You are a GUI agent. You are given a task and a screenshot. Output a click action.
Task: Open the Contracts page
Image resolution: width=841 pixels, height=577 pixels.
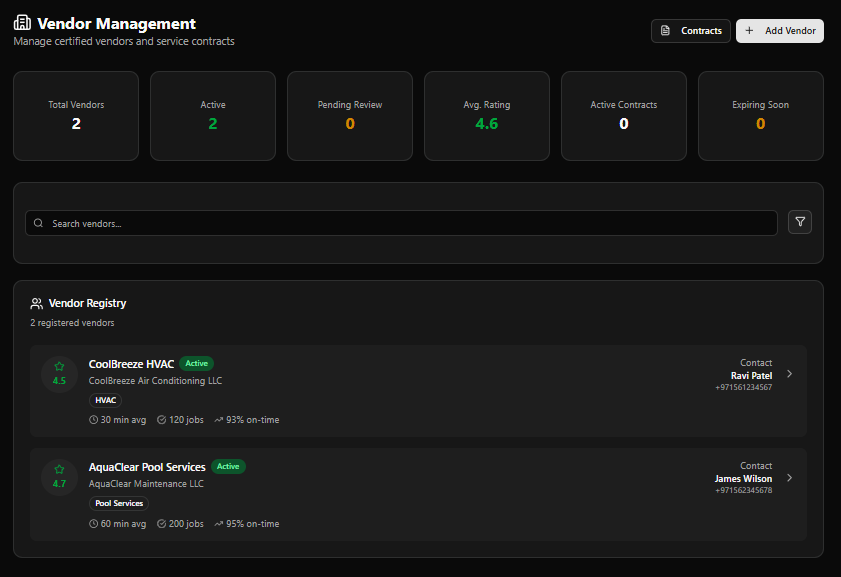click(690, 31)
